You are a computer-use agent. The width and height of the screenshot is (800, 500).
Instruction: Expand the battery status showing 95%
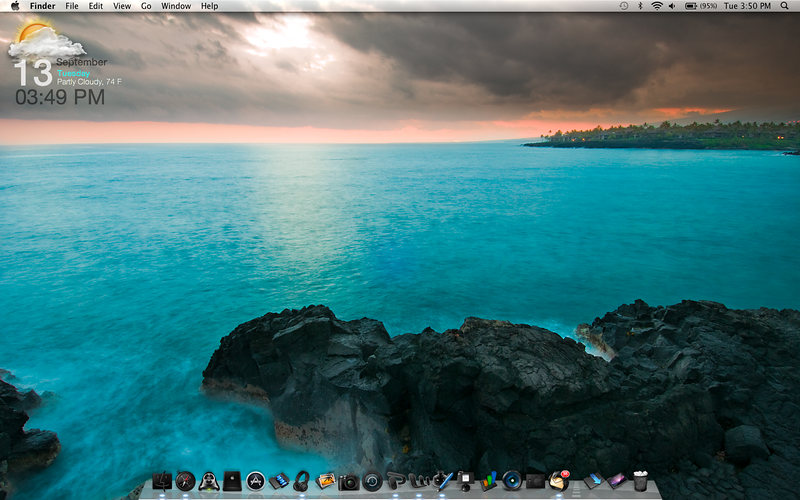pos(700,6)
